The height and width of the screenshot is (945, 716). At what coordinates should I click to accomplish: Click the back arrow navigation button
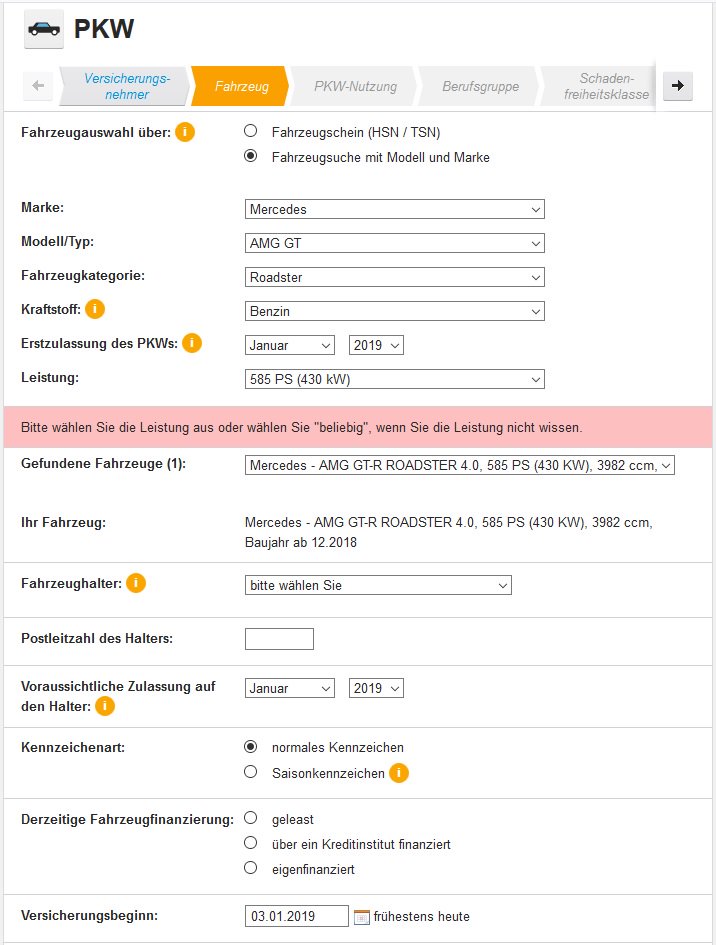click(39, 86)
